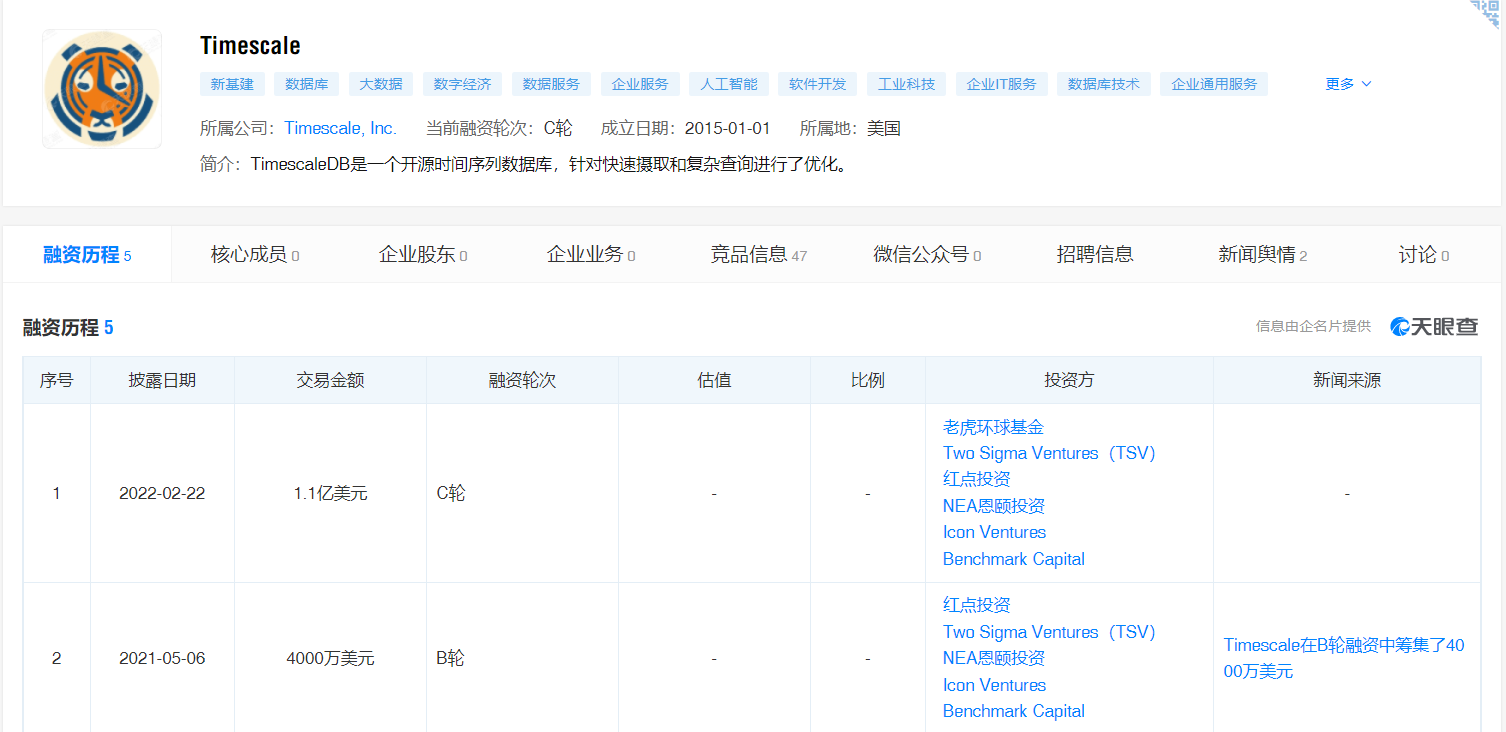Choose the 人工智能 tag

click(729, 84)
